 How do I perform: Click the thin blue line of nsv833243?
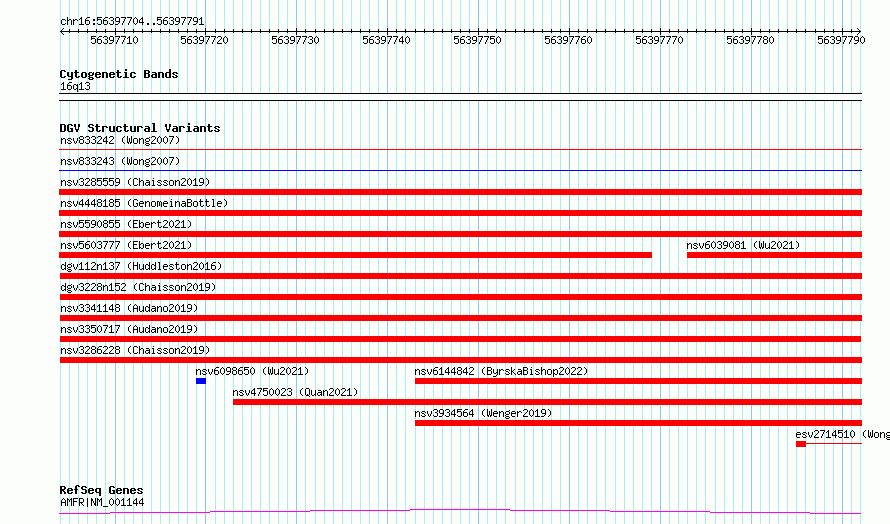(x=460, y=170)
